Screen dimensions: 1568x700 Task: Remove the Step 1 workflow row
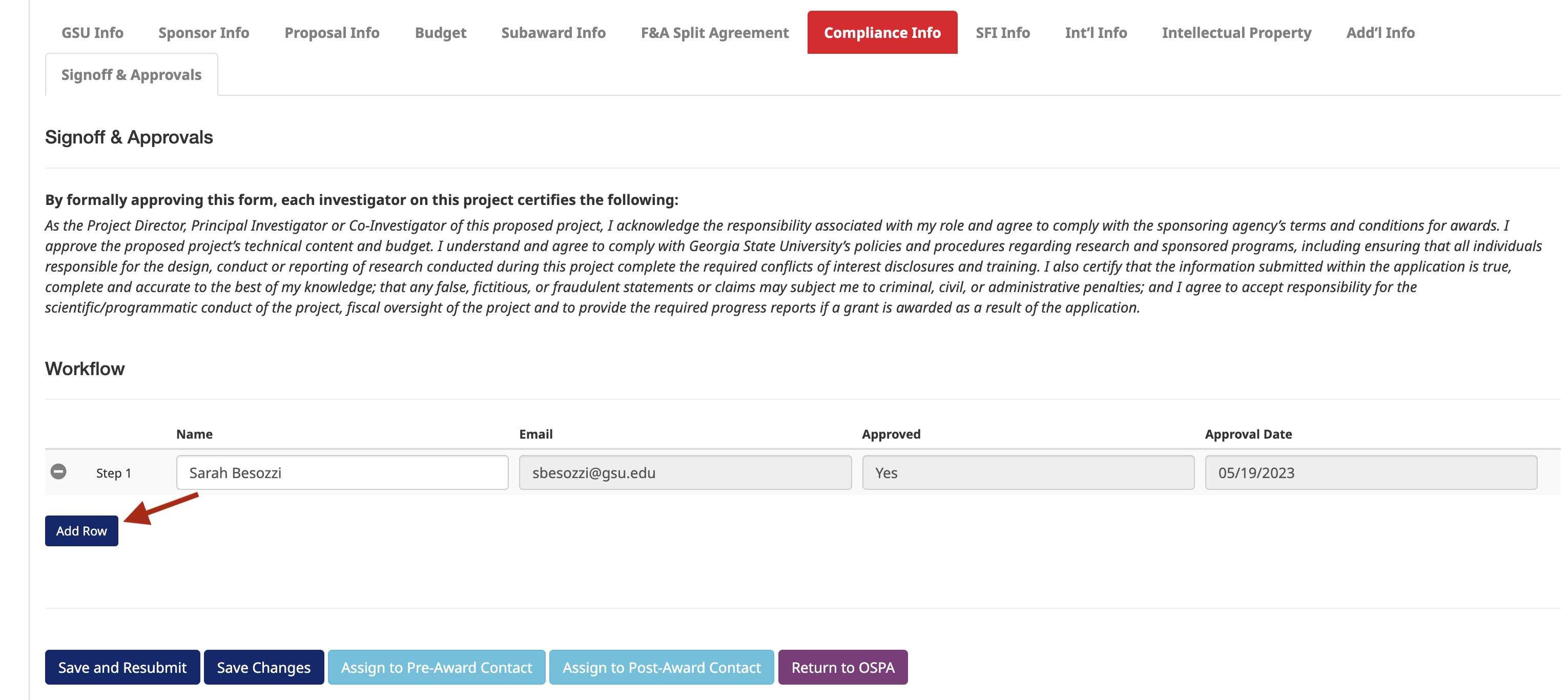click(58, 472)
